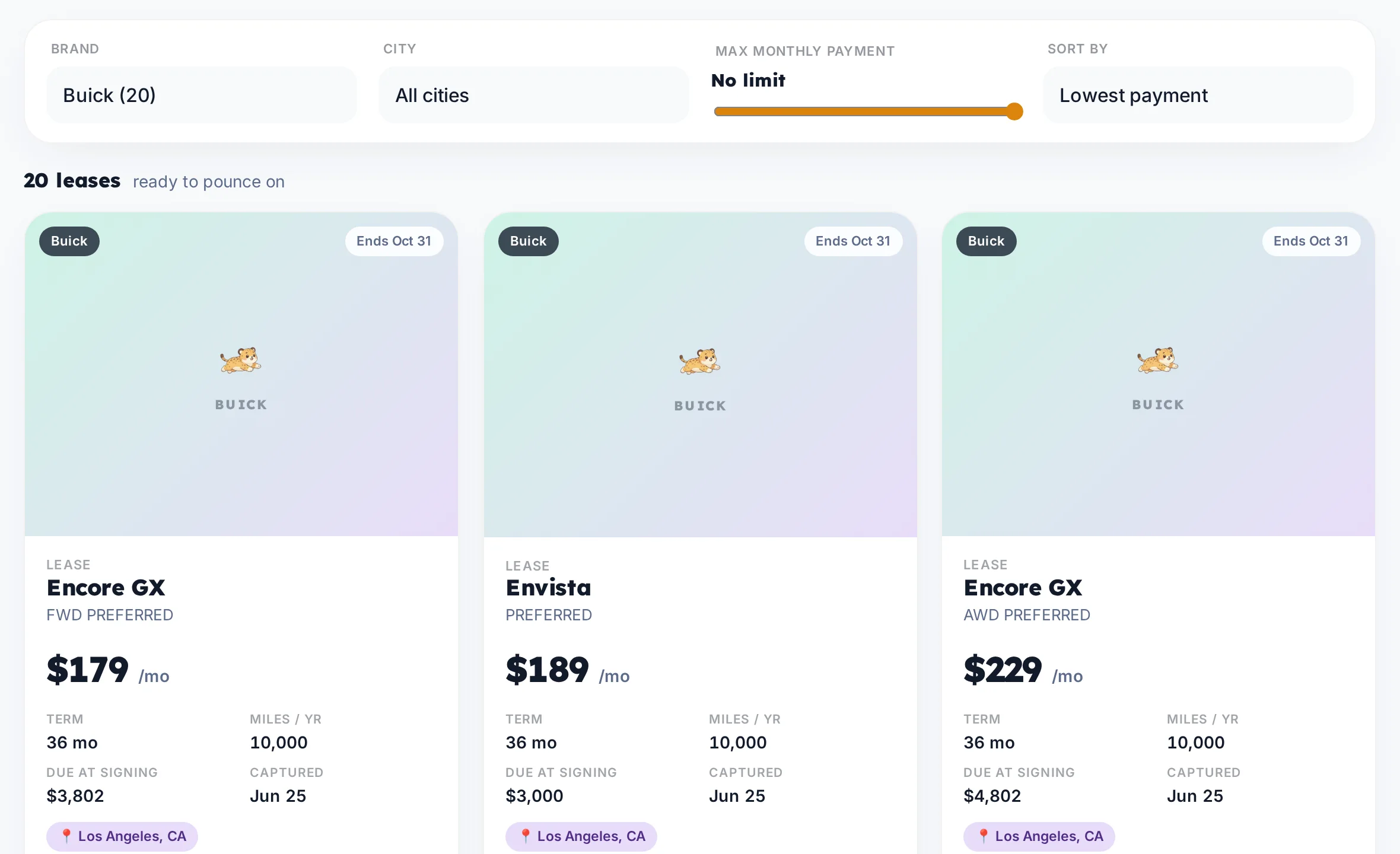The image size is (1400, 854).
Task: Click the max monthly payment slider handle
Action: pyautogui.click(x=1014, y=111)
